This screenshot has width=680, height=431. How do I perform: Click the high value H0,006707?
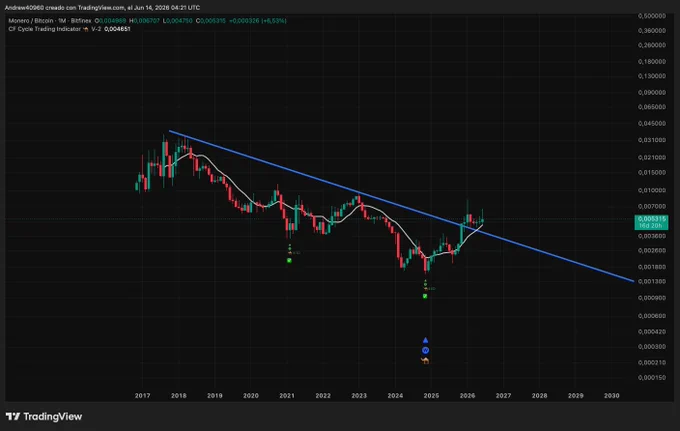[144, 21]
